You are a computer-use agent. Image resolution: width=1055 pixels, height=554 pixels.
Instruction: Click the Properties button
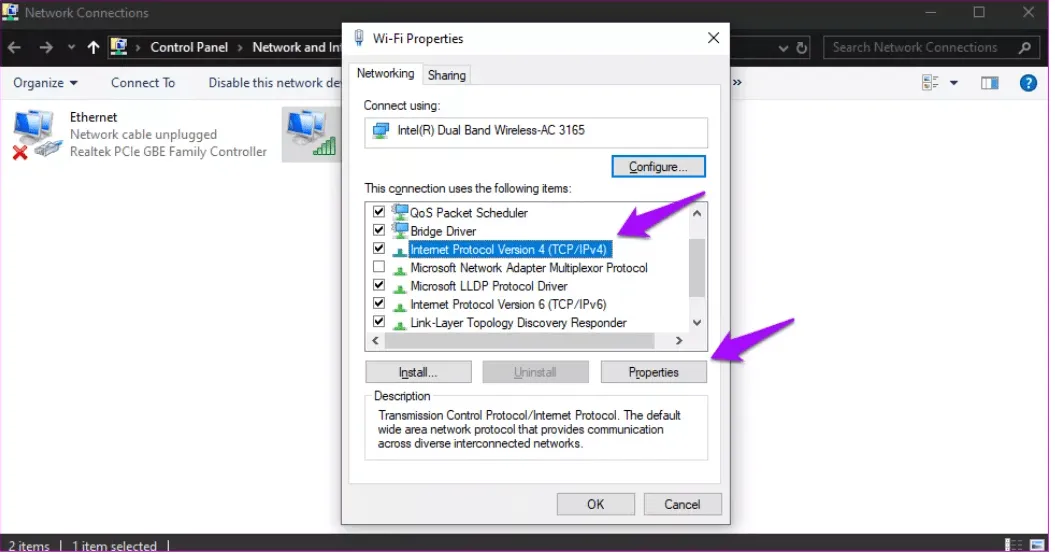tap(653, 372)
